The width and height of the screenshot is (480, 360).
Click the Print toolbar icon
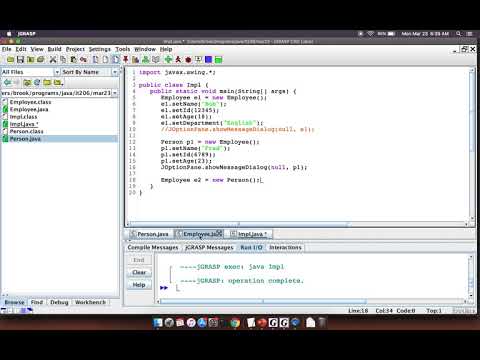41,60
